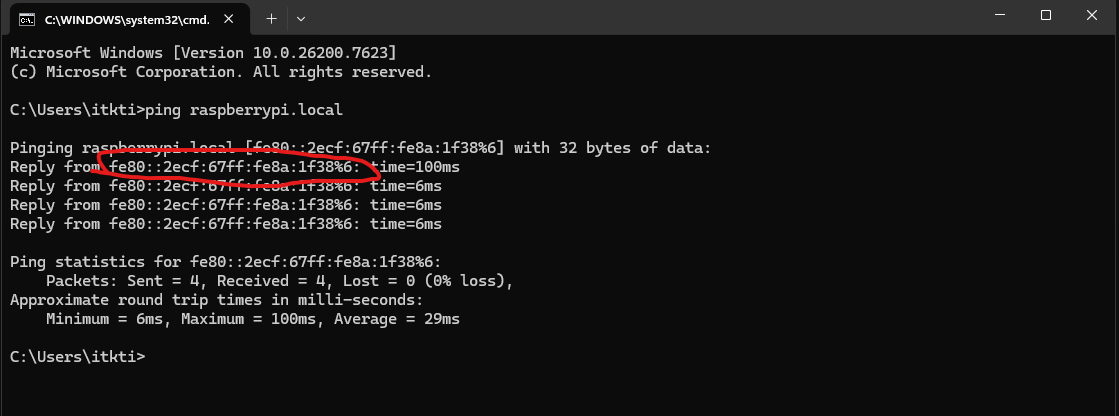This screenshot has height=416, width=1119.
Task: Click the "time=100ms" reply value
Action: click(416, 167)
